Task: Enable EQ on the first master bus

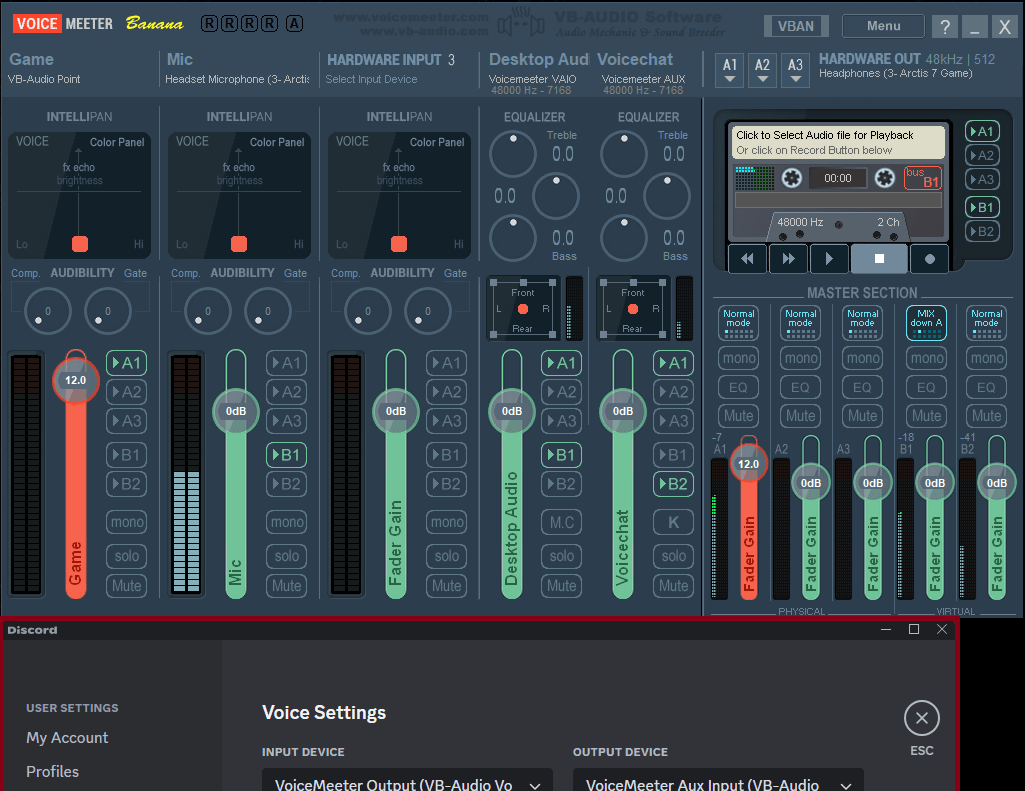Action: tap(737, 387)
